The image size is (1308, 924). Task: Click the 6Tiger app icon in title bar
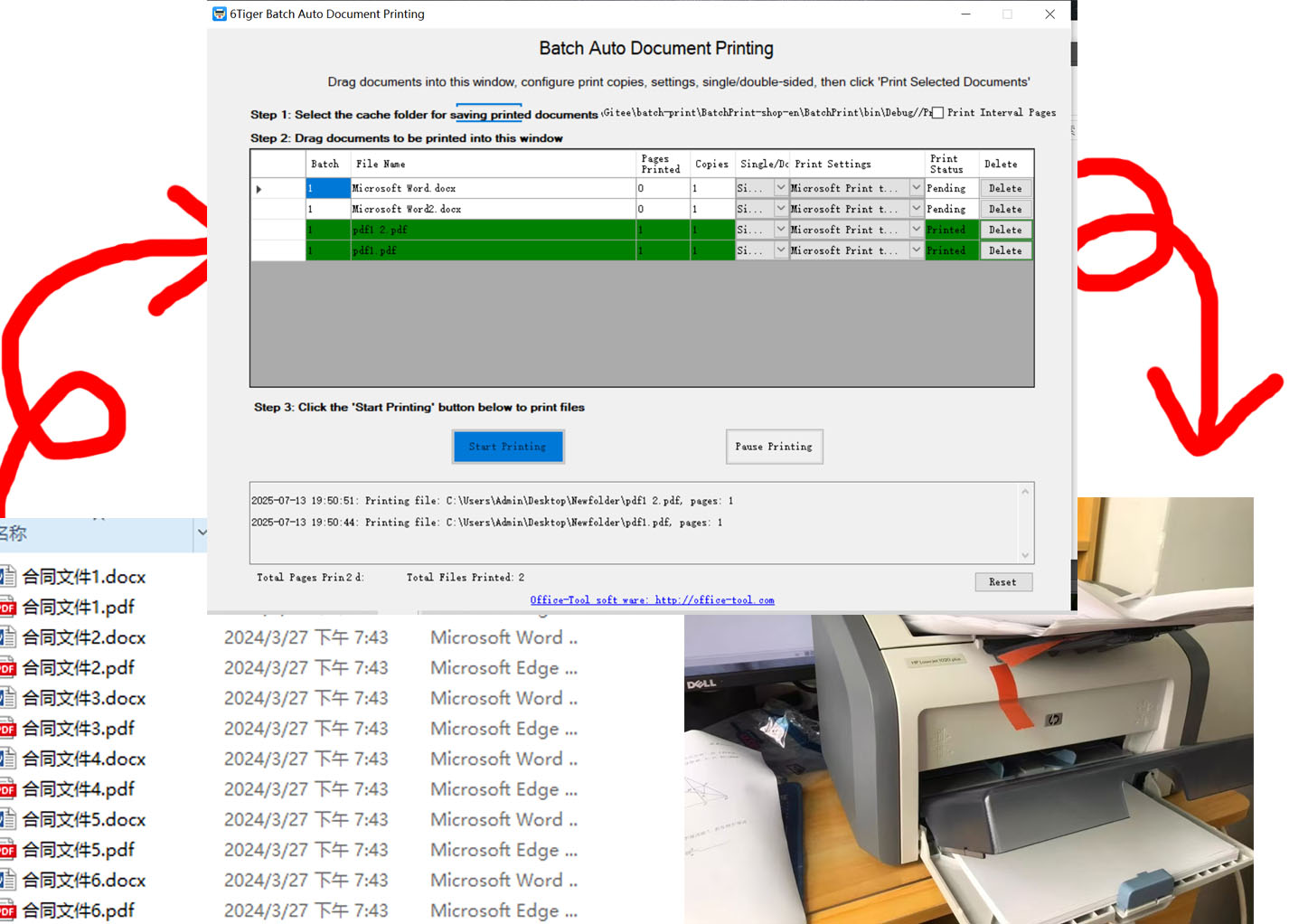(219, 14)
